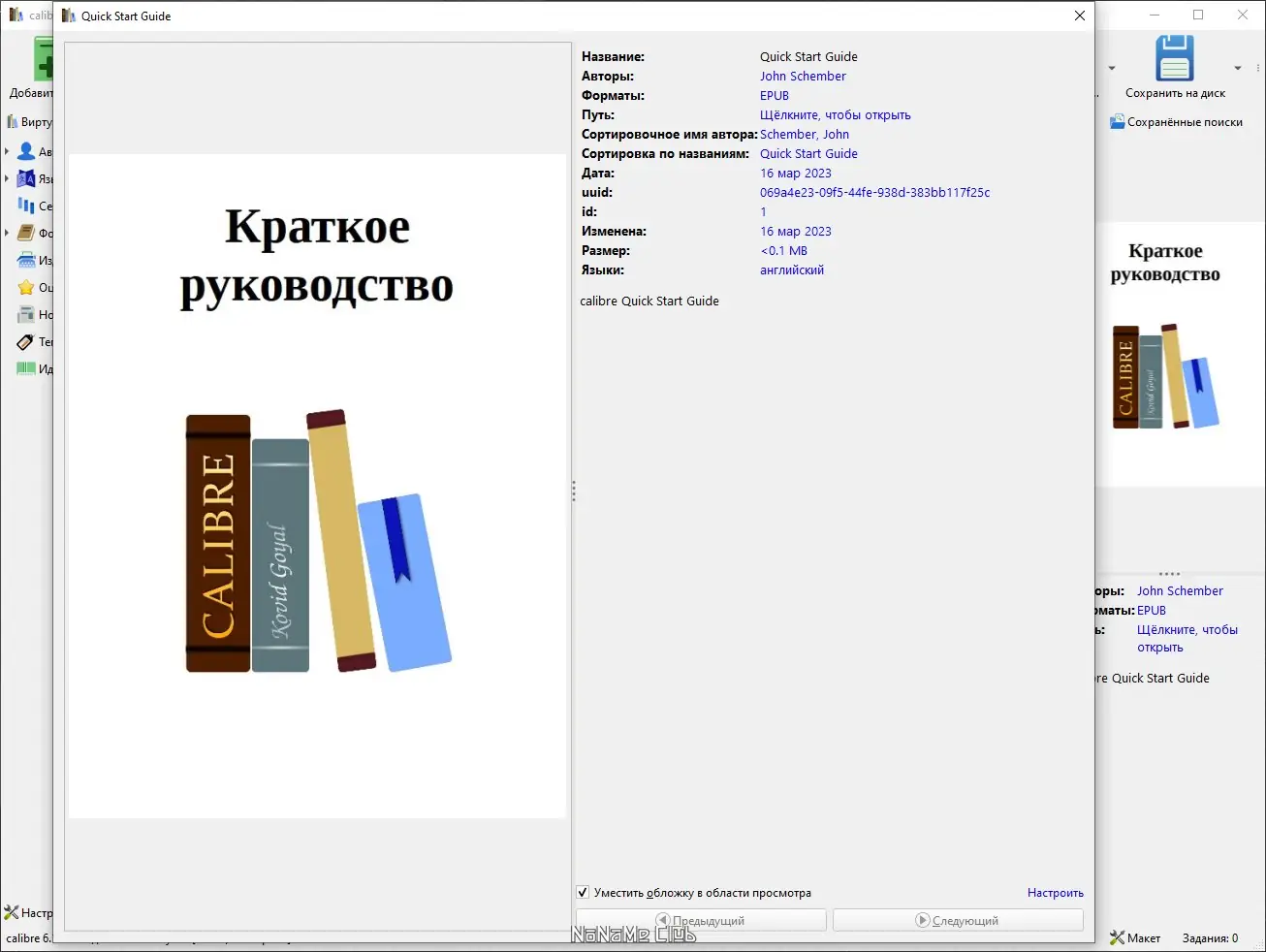
Task: Click the Next book button
Action: pos(958,920)
